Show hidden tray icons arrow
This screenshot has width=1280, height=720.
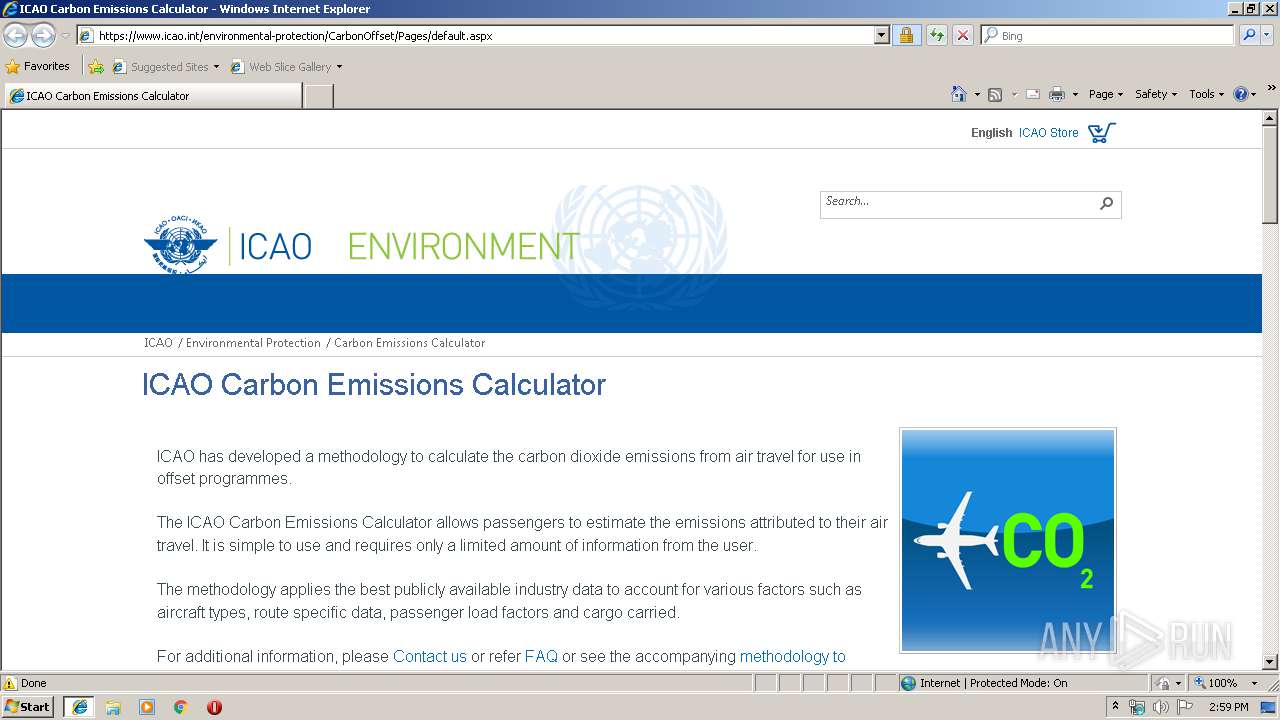(1115, 707)
